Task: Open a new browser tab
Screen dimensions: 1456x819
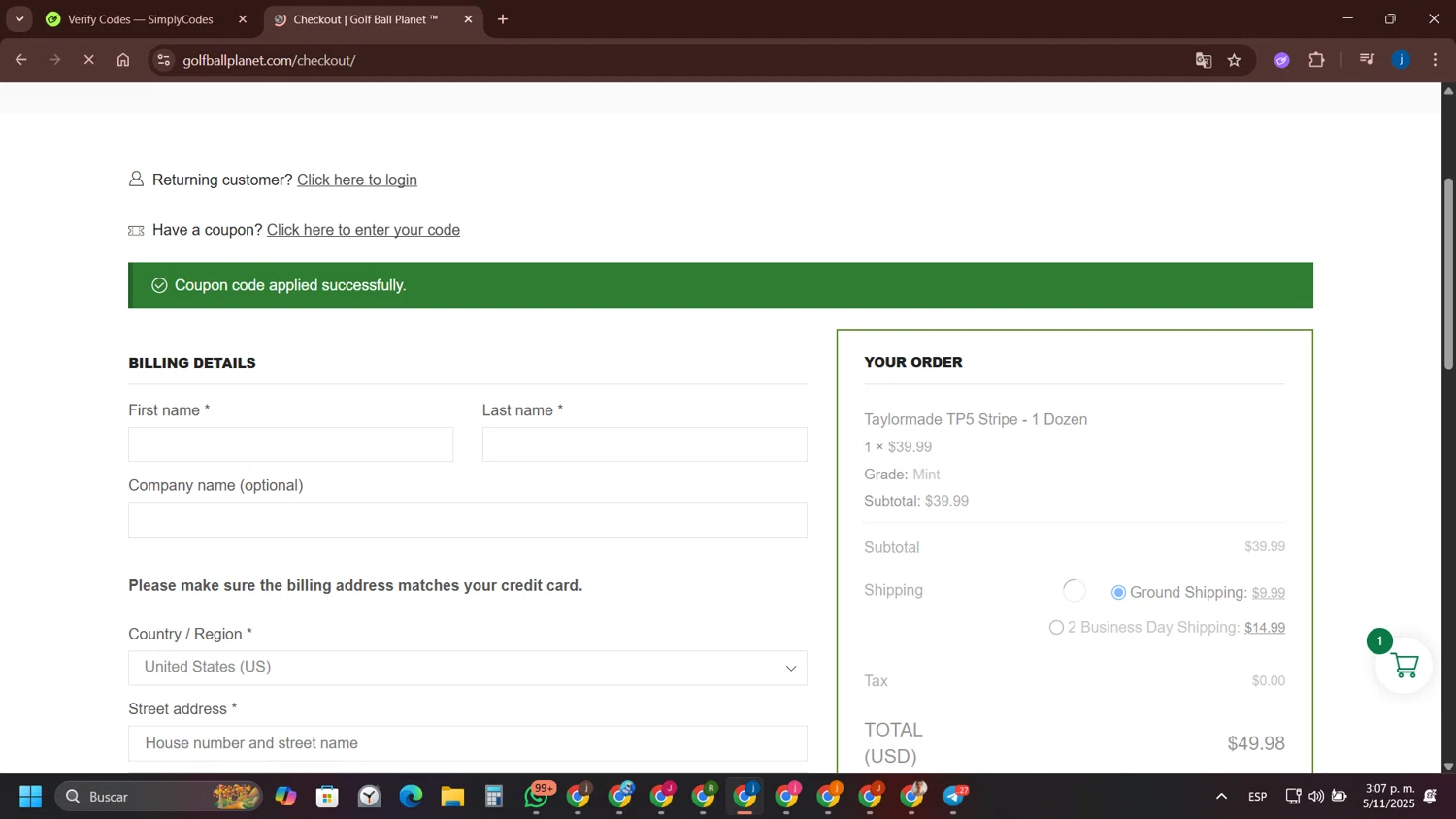Action: point(503,19)
